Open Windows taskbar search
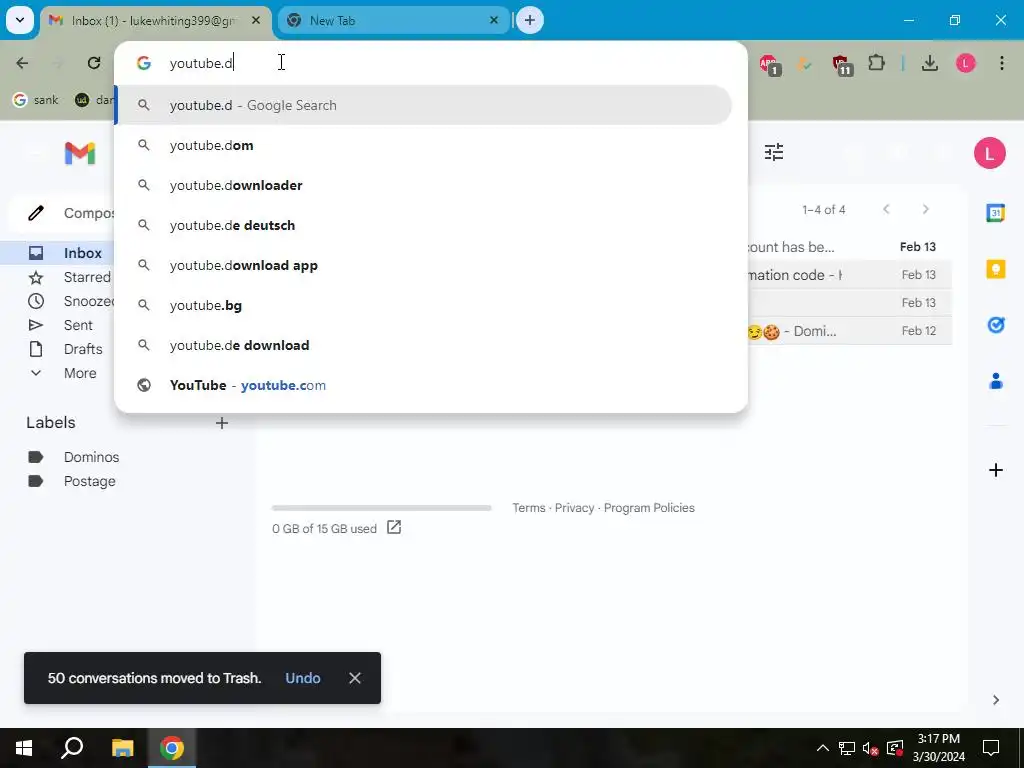Image resolution: width=1024 pixels, height=768 pixels. (72, 748)
